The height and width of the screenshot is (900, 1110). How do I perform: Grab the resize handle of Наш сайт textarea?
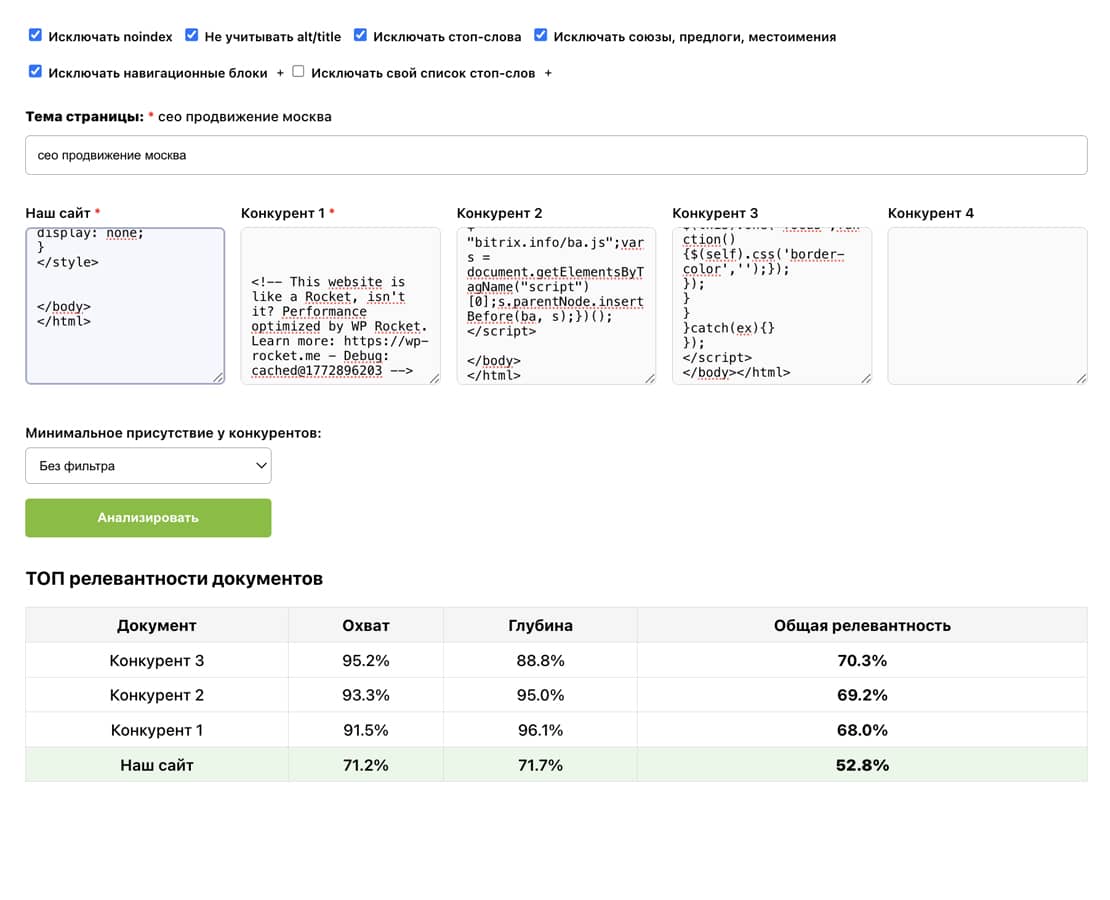(x=219, y=378)
